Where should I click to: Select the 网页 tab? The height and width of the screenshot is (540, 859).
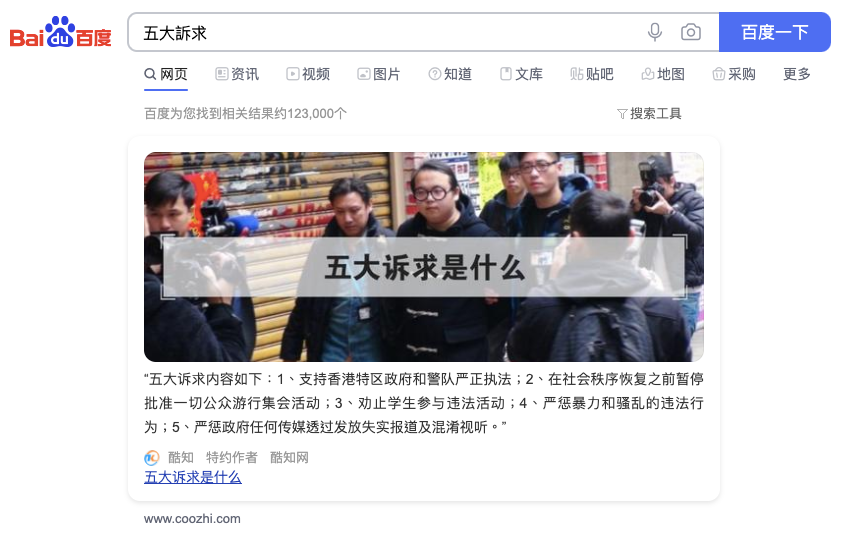166,74
